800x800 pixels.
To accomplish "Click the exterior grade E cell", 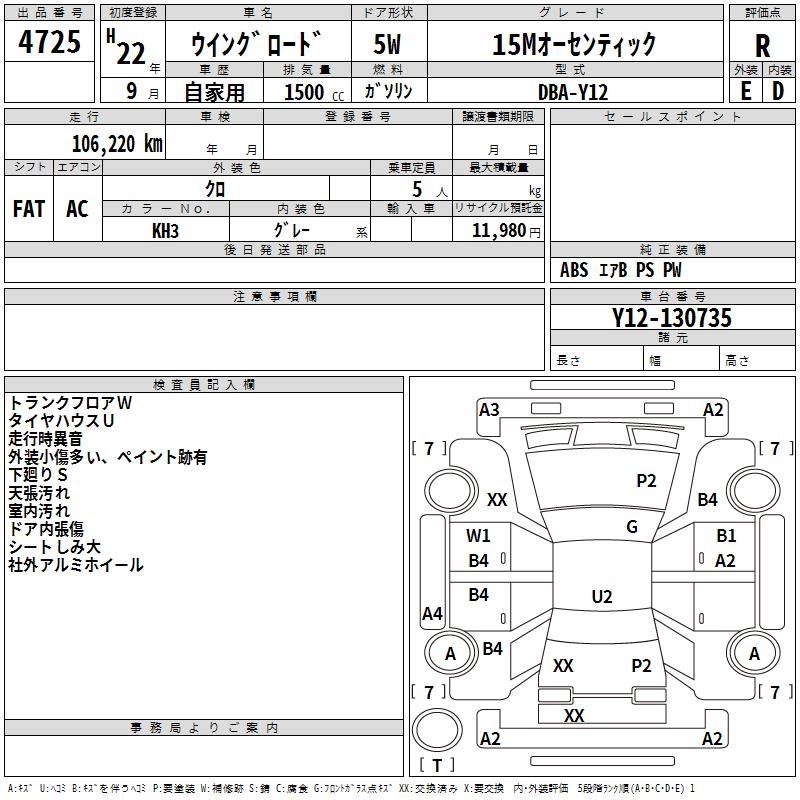I will [x=745, y=89].
